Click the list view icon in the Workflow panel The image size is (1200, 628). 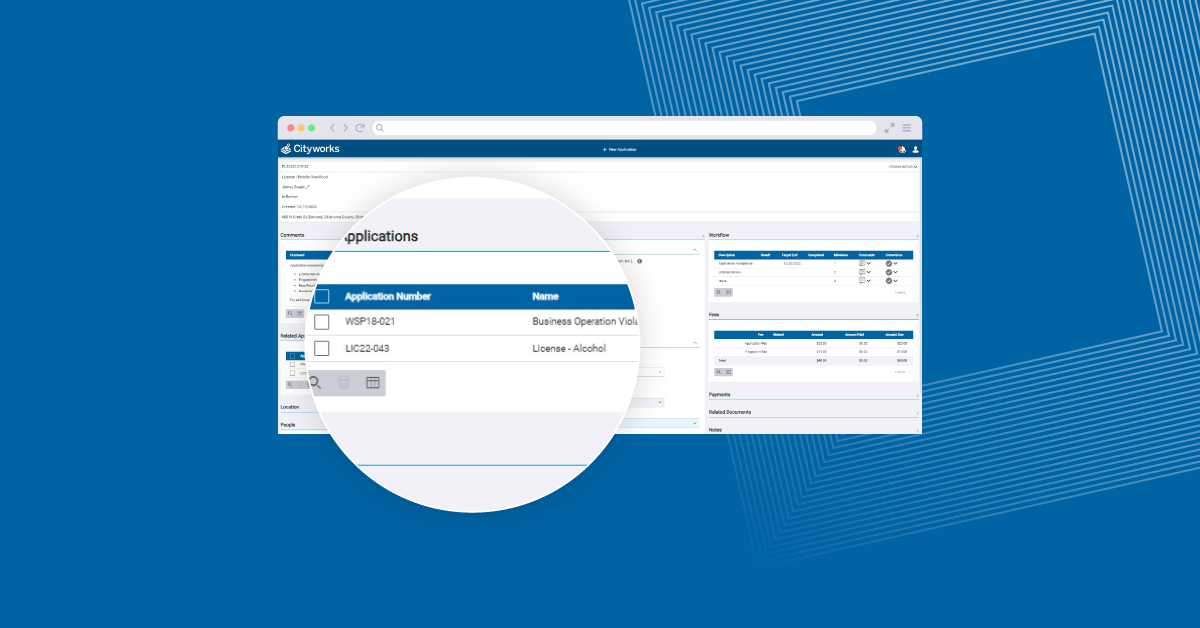coord(726,292)
